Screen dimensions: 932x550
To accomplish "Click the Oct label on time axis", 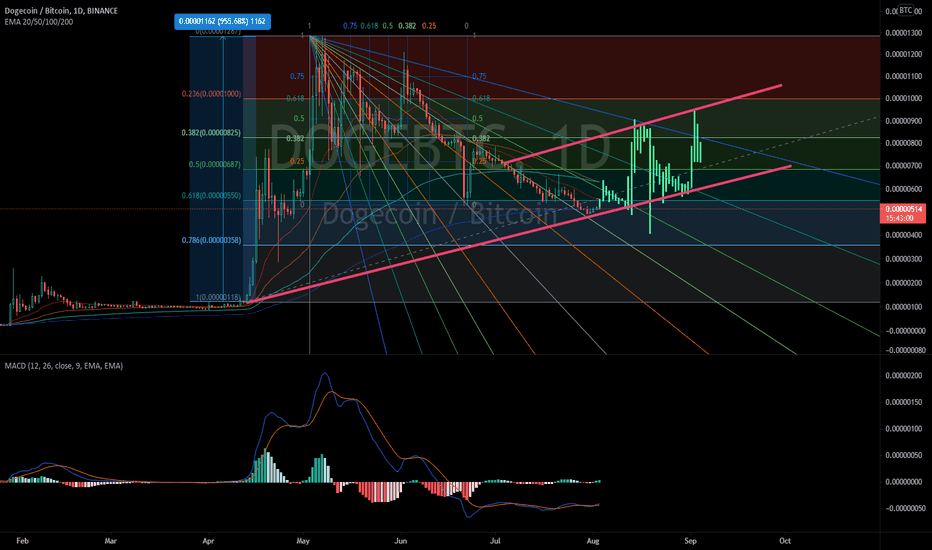I will click(785, 541).
